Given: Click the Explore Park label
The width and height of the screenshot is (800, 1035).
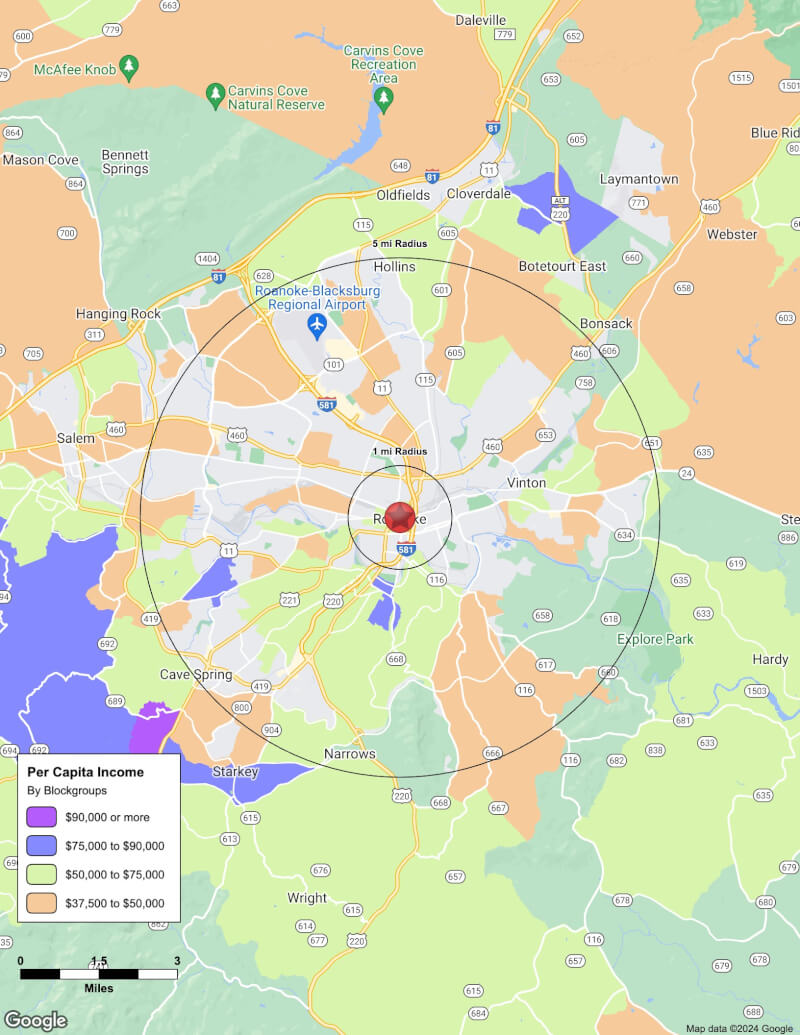Looking at the screenshot, I should 655,639.
